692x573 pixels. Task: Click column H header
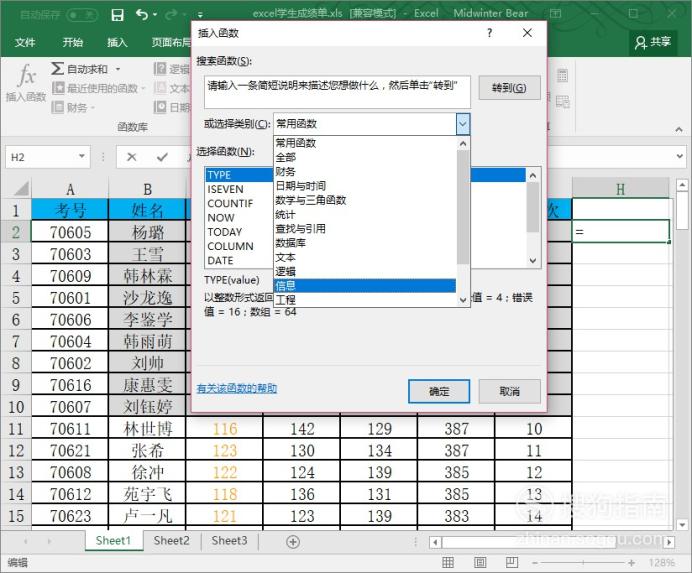tap(620, 189)
